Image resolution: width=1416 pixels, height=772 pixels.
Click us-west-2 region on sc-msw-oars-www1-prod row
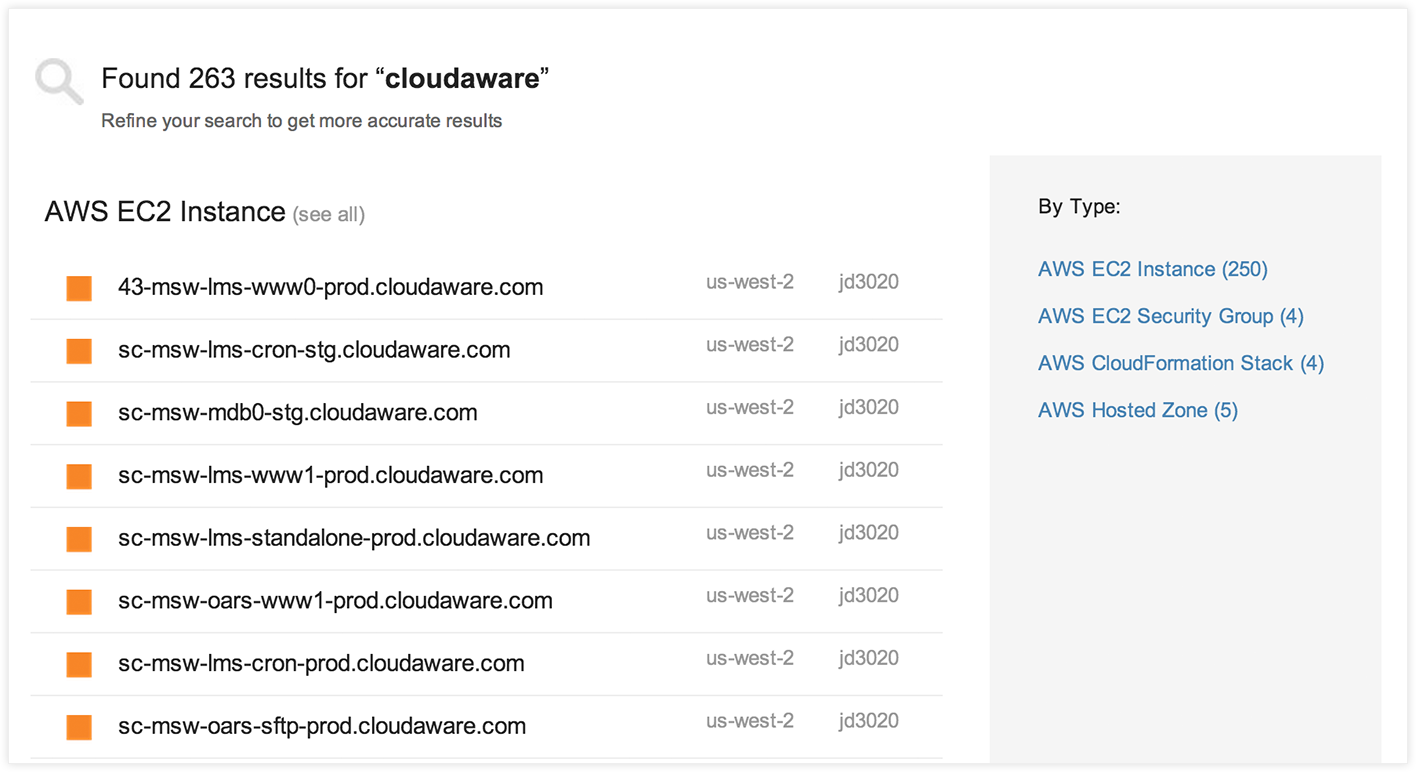[749, 595]
